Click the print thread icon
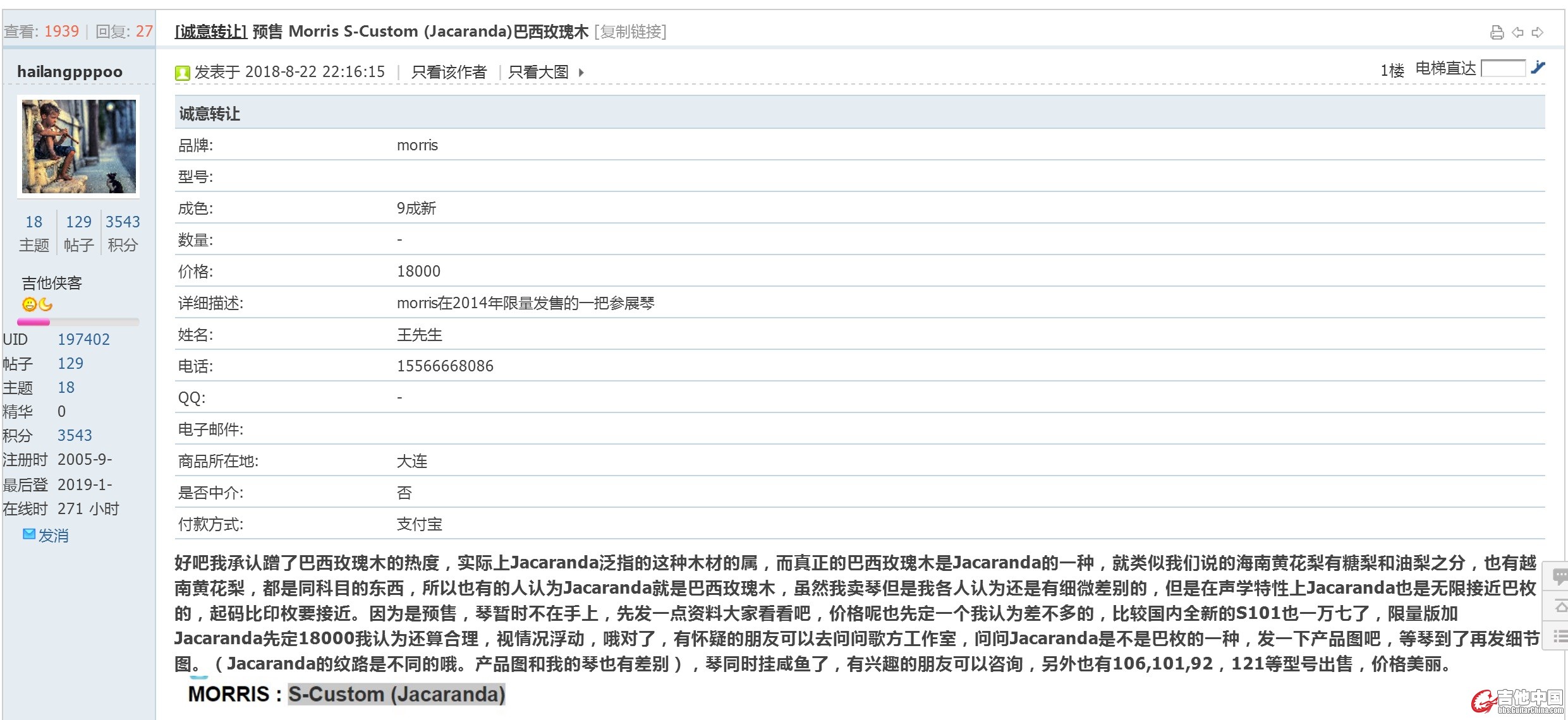 pyautogui.click(x=1497, y=32)
